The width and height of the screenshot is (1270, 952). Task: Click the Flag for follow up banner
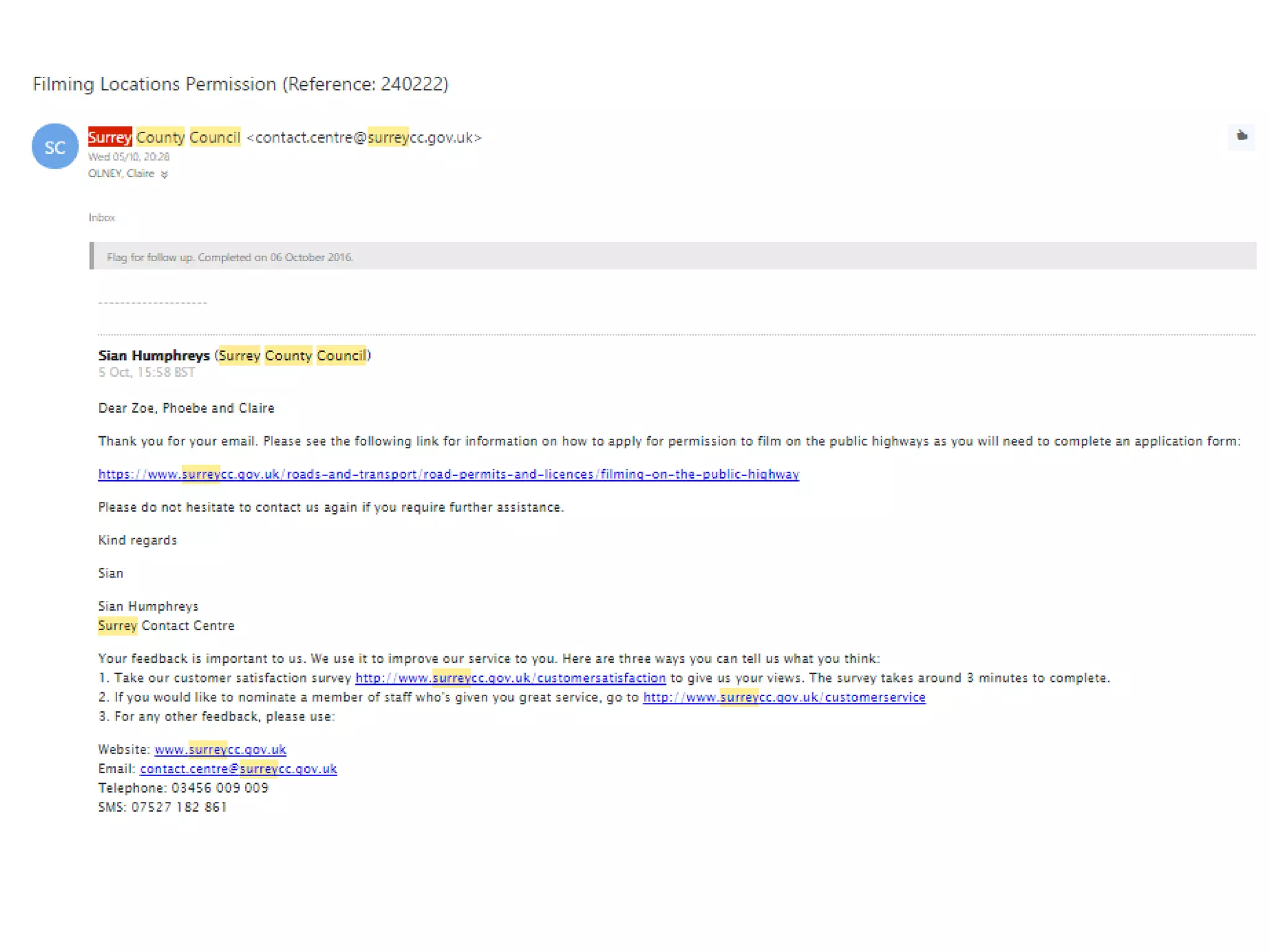pyautogui.click(x=229, y=257)
